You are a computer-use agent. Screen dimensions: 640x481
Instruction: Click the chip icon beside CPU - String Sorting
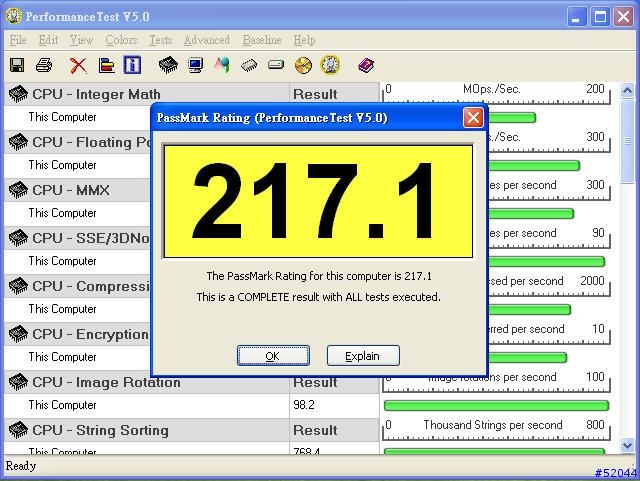(x=18, y=430)
